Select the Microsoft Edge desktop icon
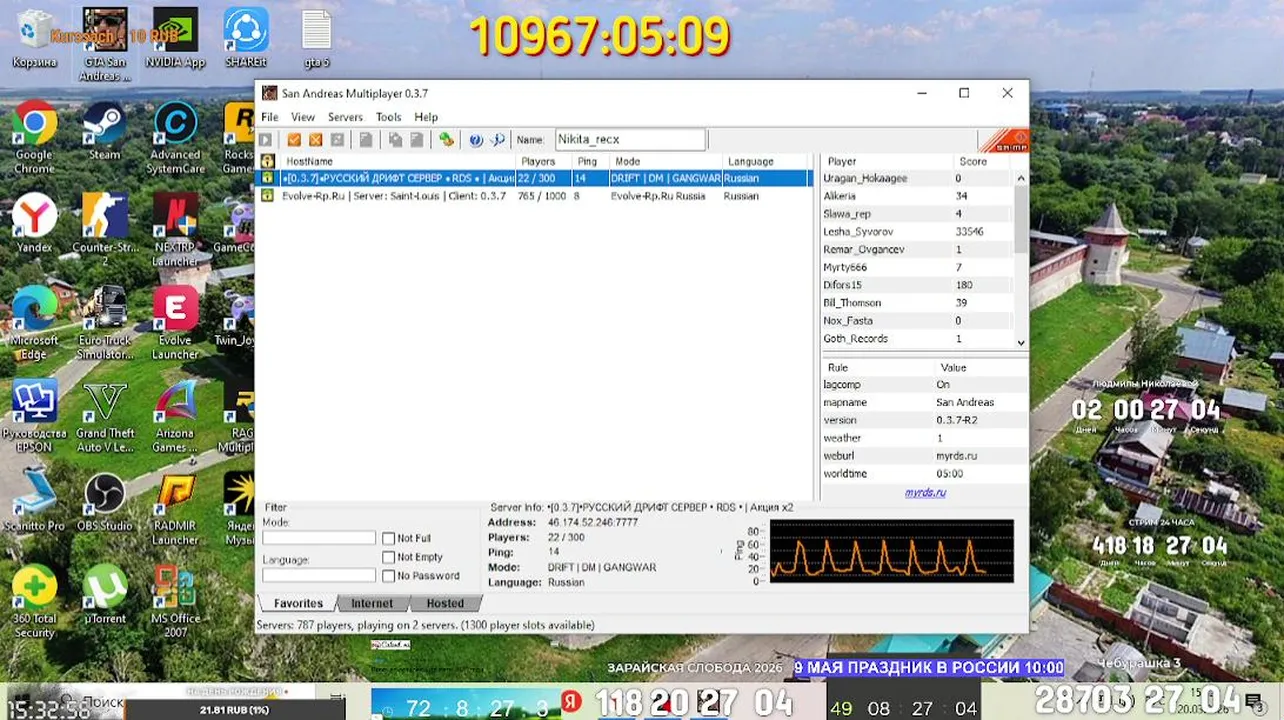This screenshot has height=720, width=1284. click(34, 323)
